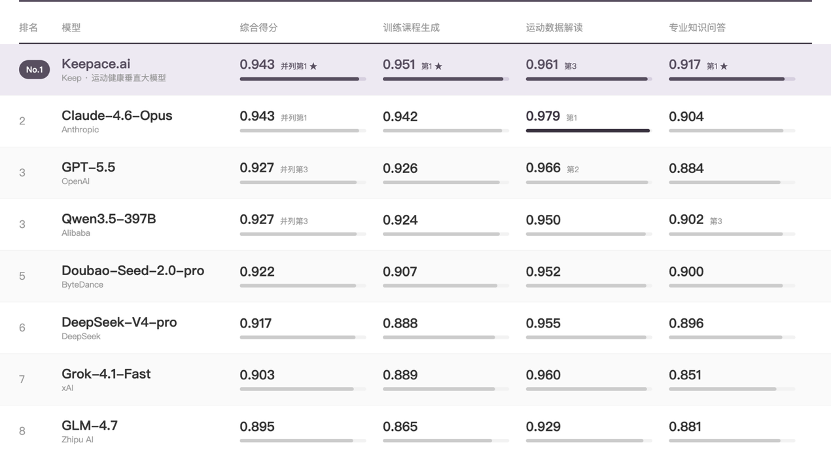Click the No.1 rank badge

coord(34,69)
